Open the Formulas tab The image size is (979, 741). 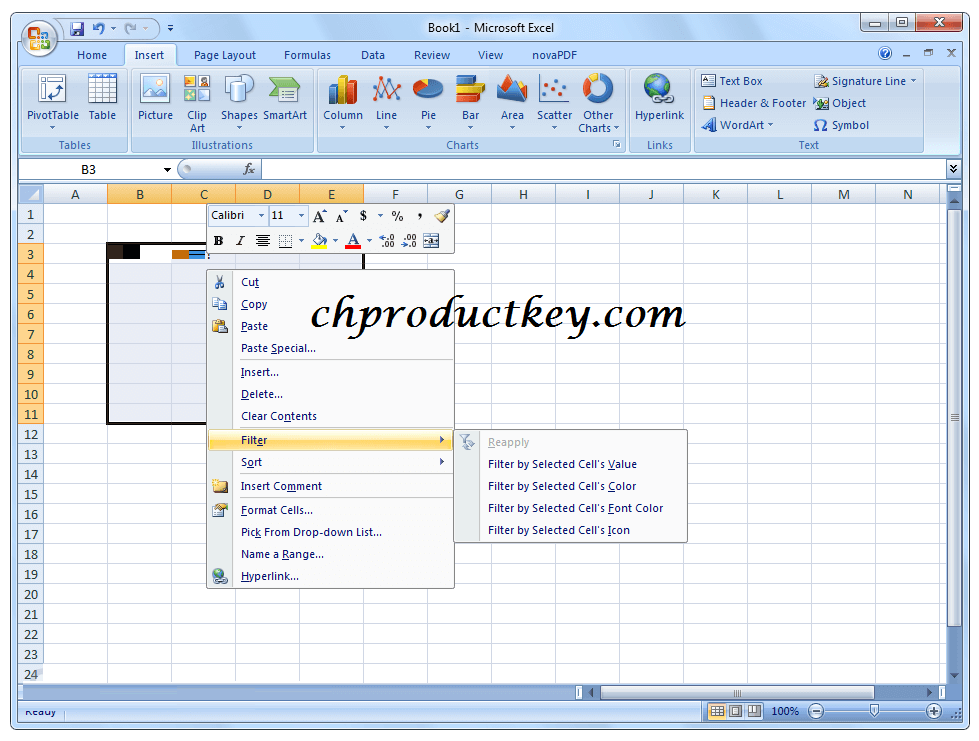click(307, 55)
